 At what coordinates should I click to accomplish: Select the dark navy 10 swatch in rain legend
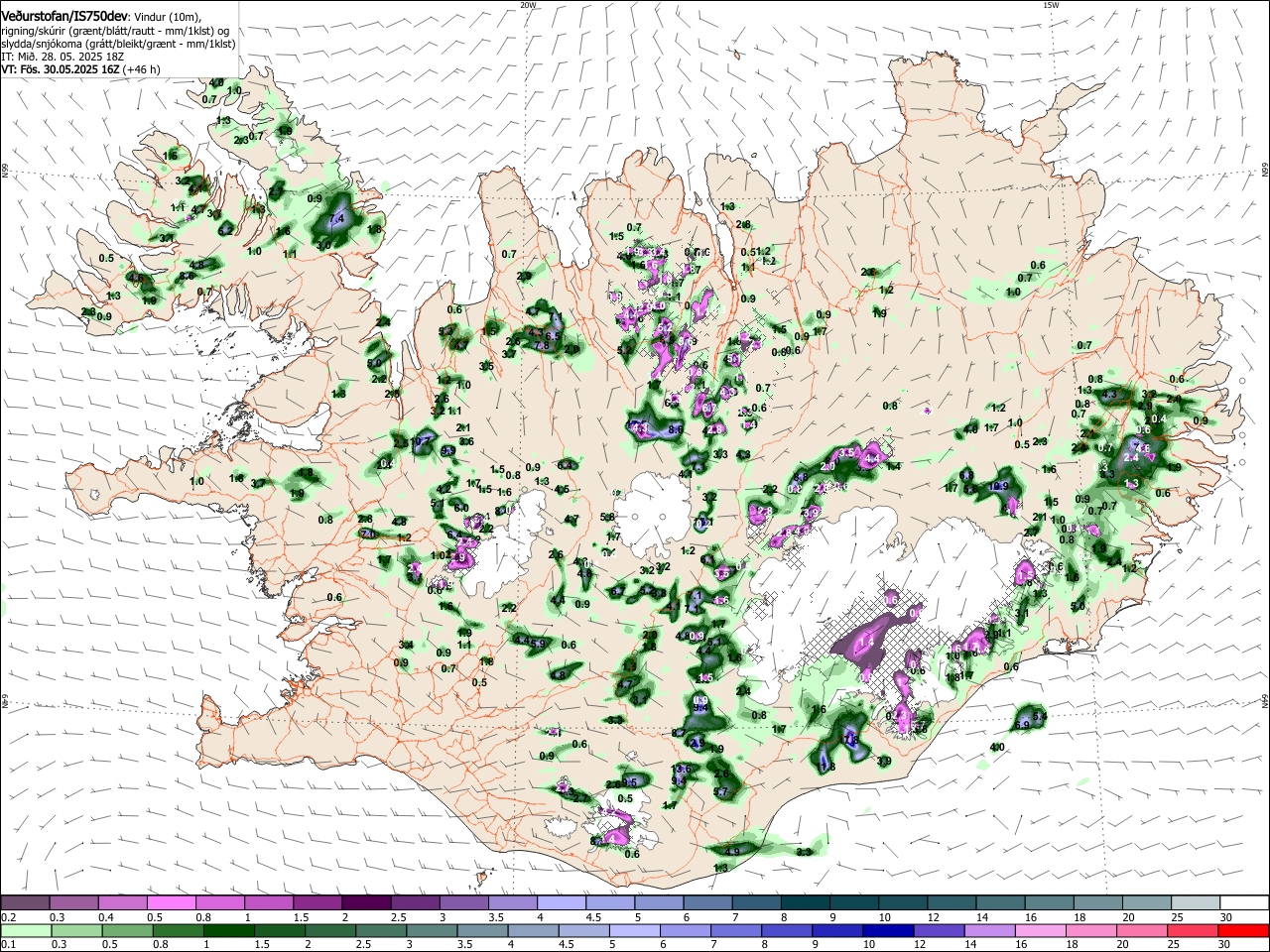click(888, 930)
